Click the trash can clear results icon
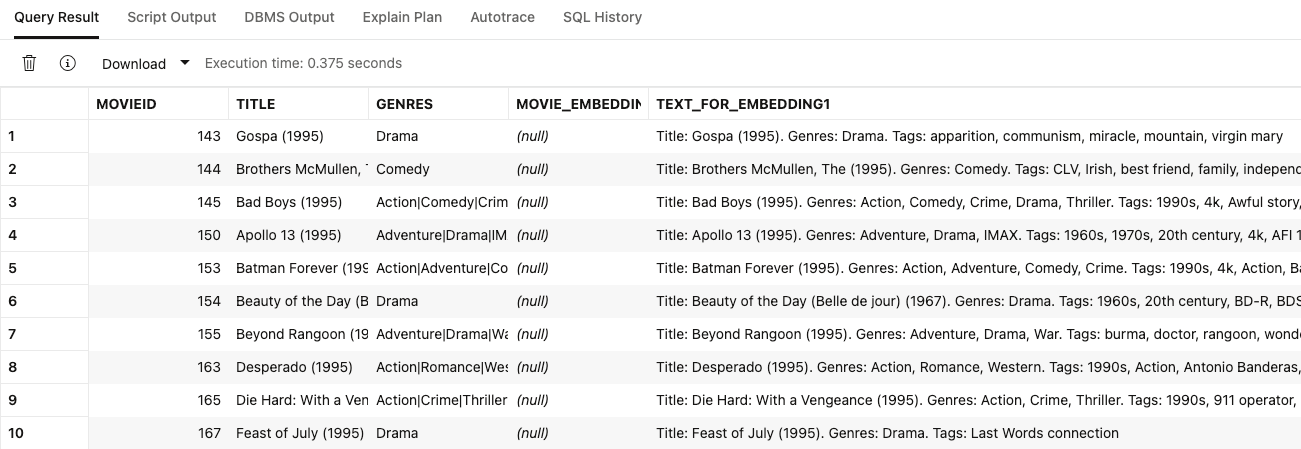Image resolution: width=1301 pixels, height=449 pixels. 29,63
